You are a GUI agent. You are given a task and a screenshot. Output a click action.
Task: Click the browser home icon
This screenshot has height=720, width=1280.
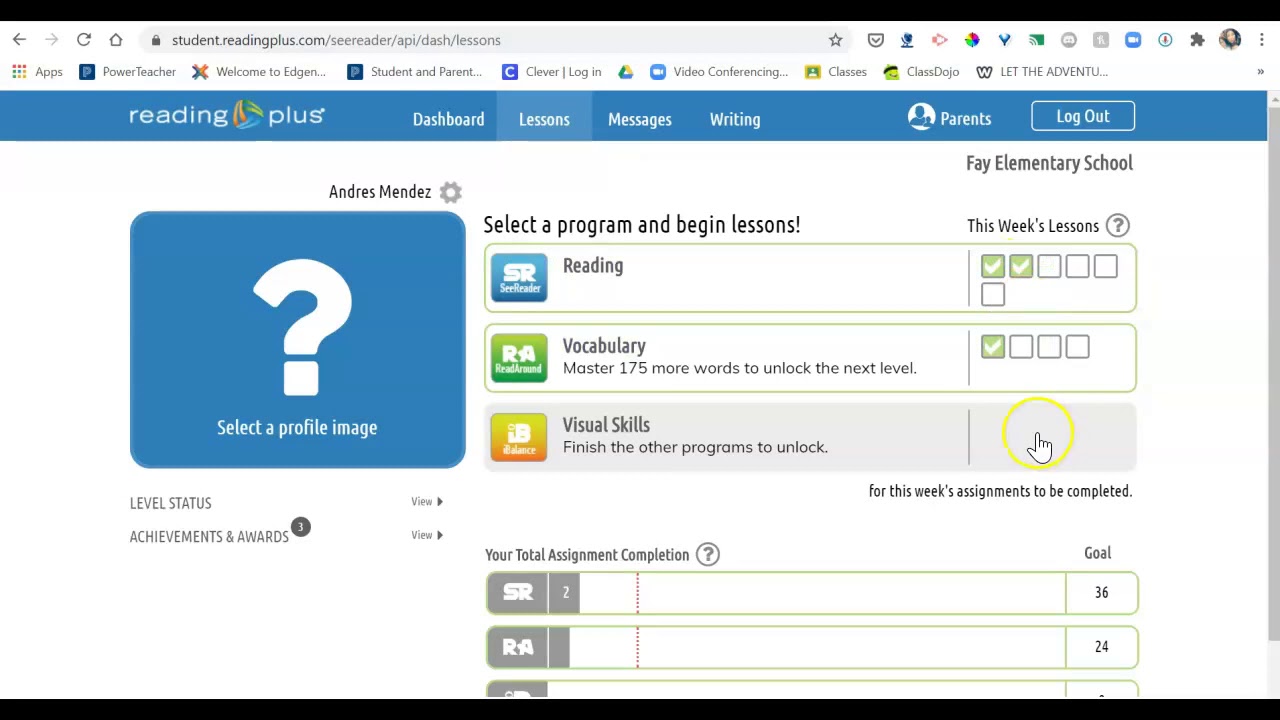[116, 40]
